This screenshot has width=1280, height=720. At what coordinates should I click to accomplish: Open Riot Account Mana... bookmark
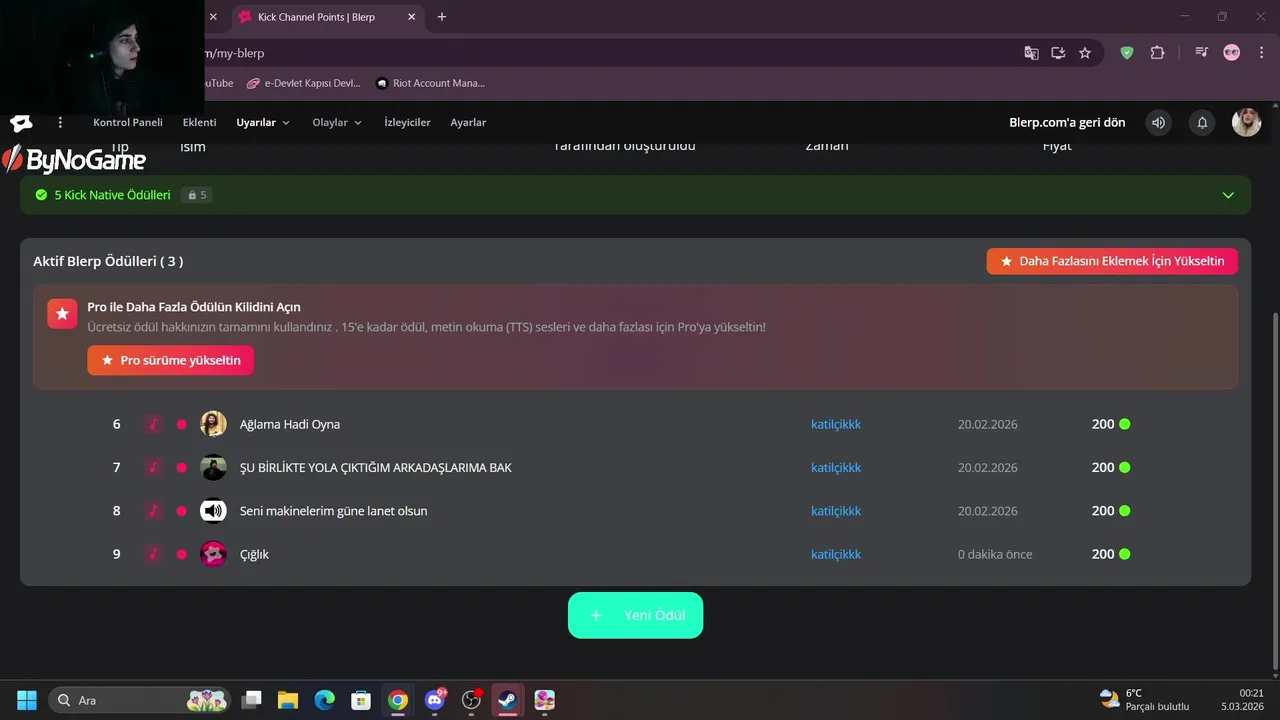[430, 83]
